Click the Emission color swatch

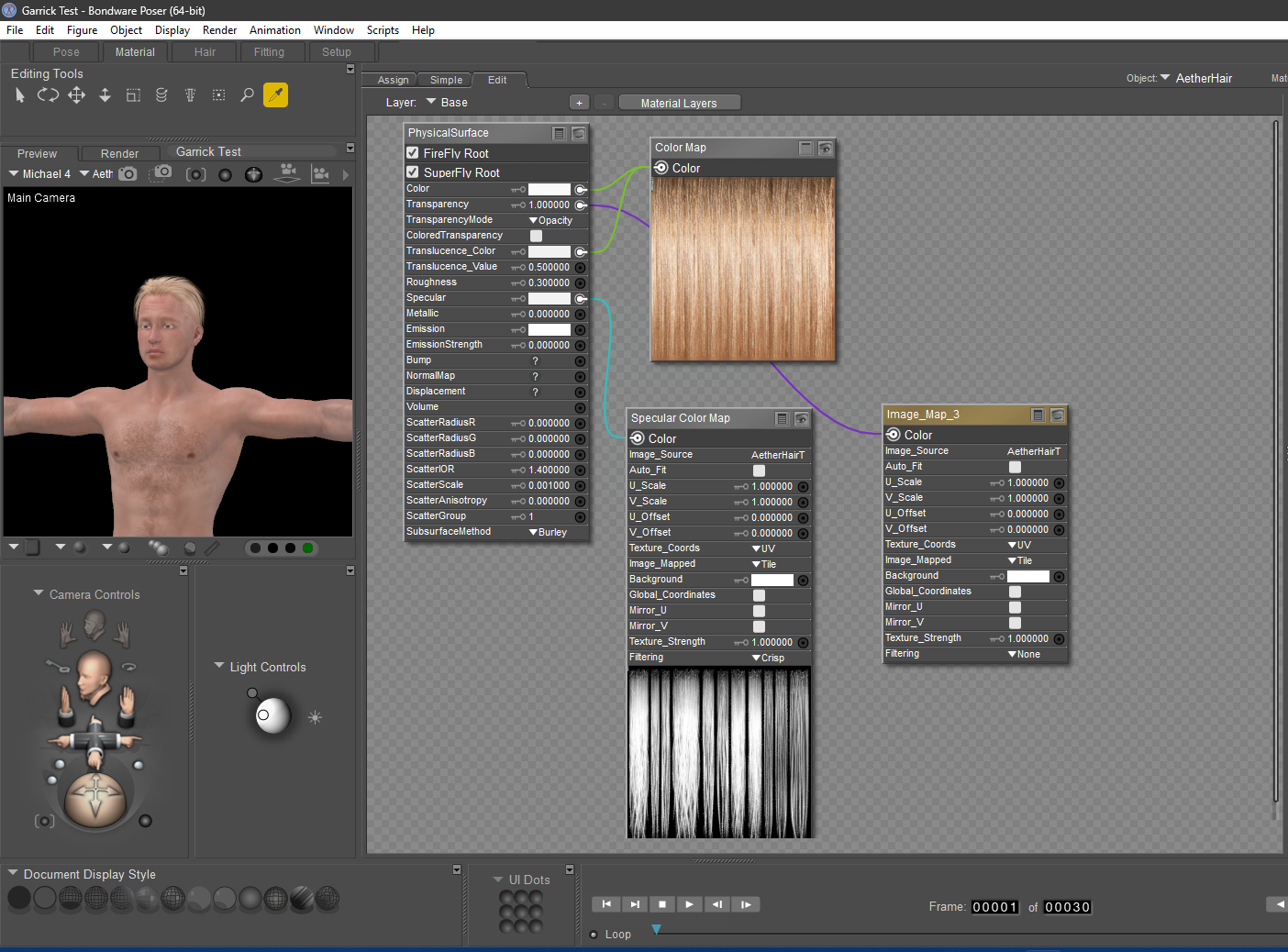point(550,329)
